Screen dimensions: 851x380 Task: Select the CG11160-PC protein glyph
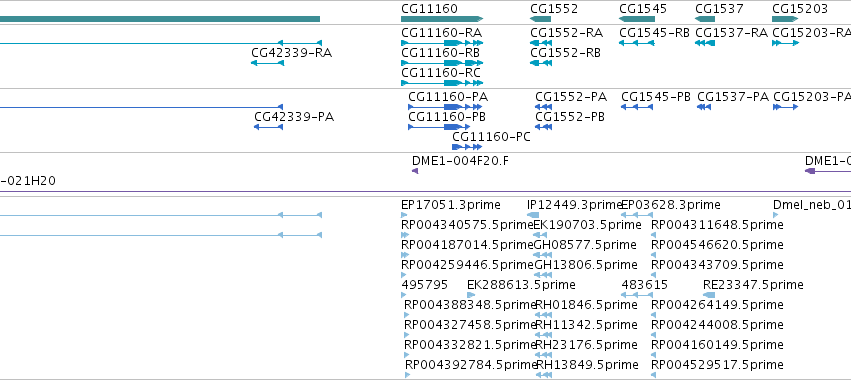467,147
